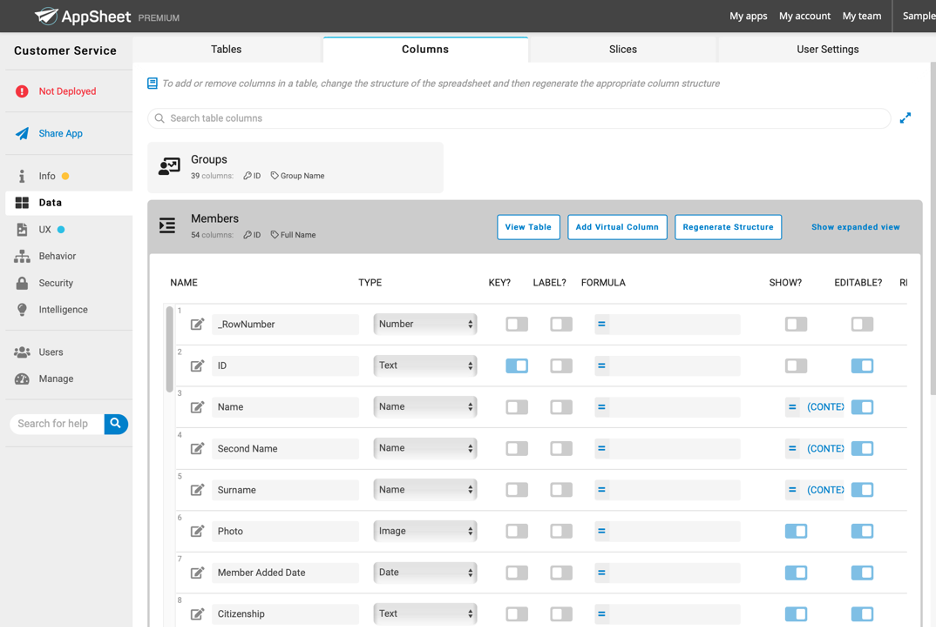Image resolution: width=936 pixels, height=627 pixels.
Task: Edit the _RowNumber column via pencil icon
Action: tap(197, 324)
